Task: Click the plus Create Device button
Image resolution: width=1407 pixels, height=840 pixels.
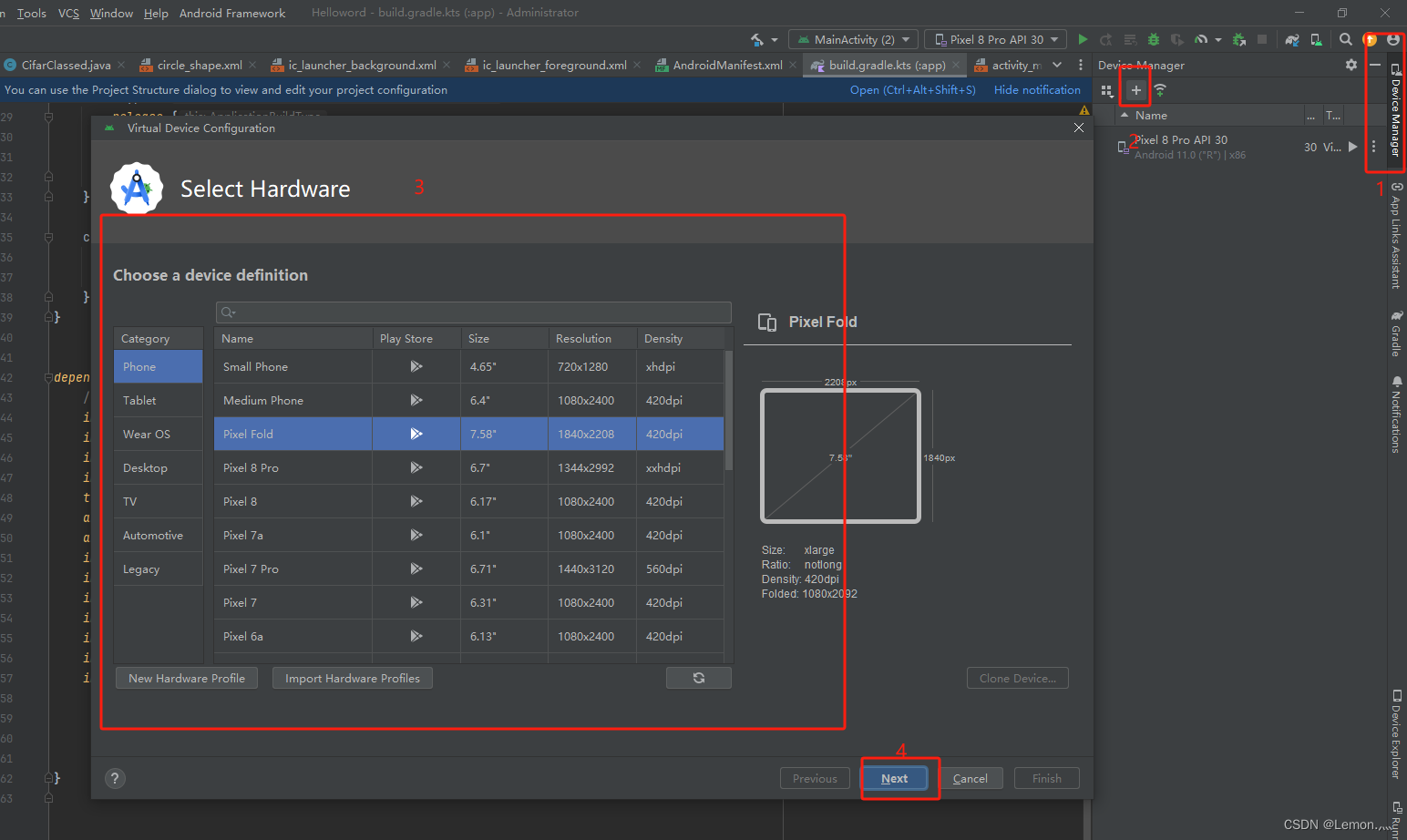Action: 1135,90
